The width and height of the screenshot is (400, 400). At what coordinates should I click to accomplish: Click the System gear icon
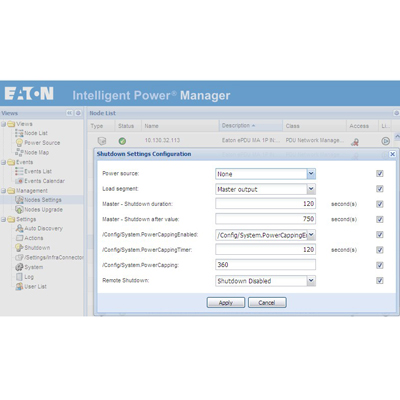click(x=19, y=267)
